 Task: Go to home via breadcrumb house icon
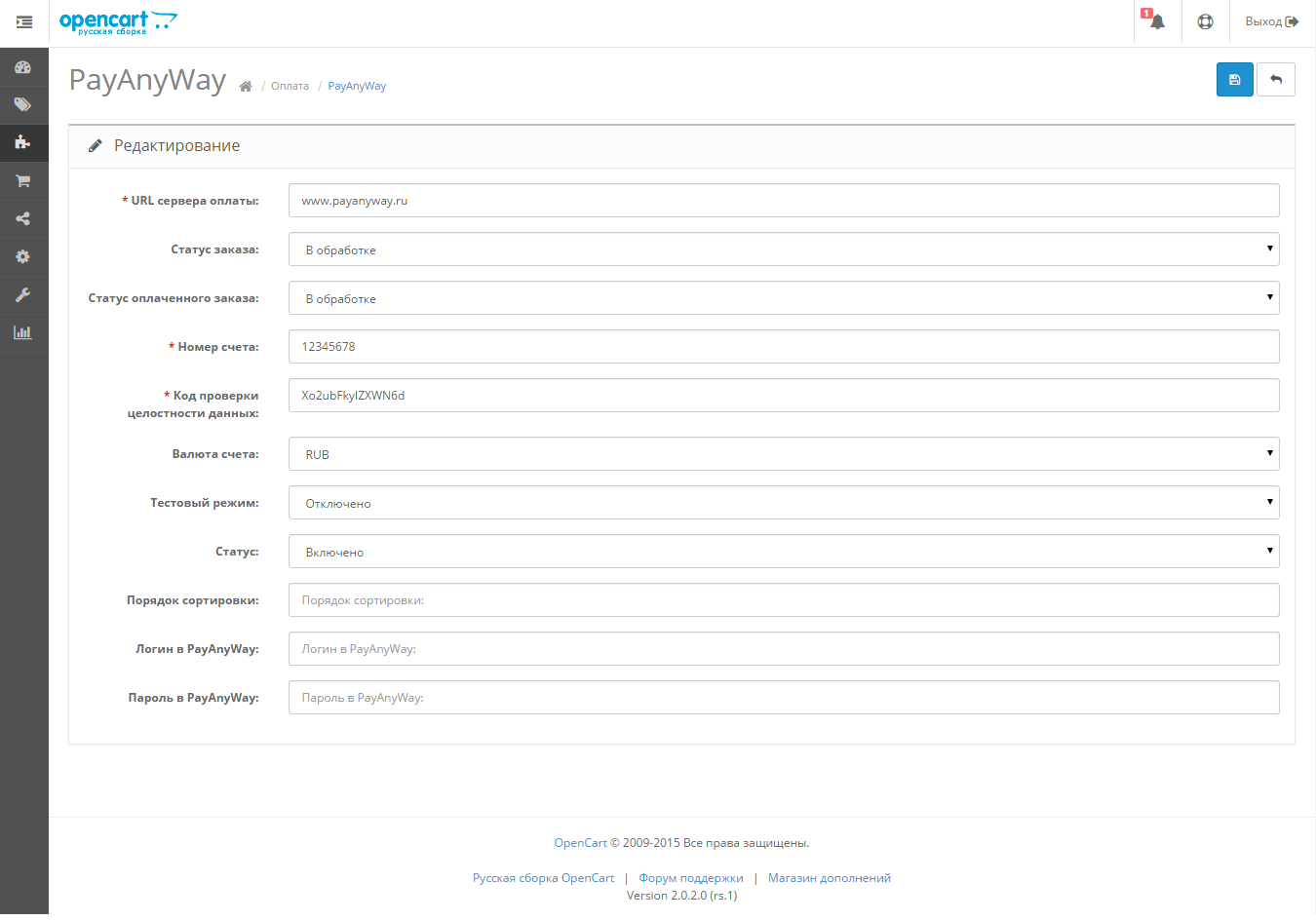(x=246, y=87)
